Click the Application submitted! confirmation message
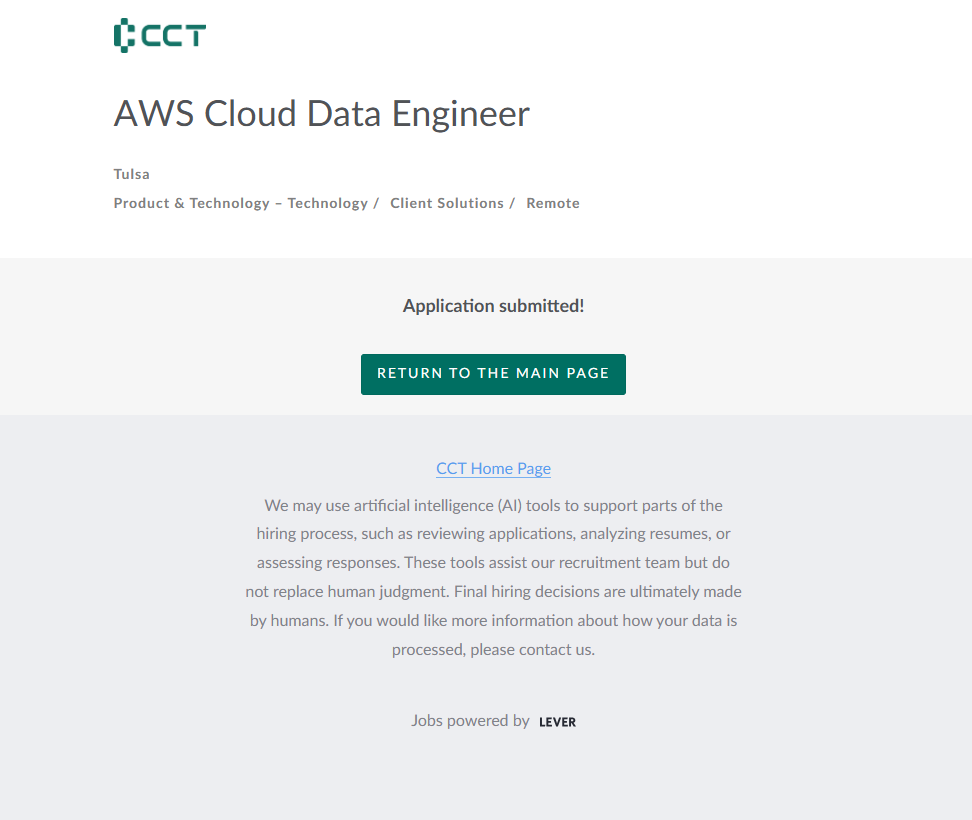 (x=493, y=306)
